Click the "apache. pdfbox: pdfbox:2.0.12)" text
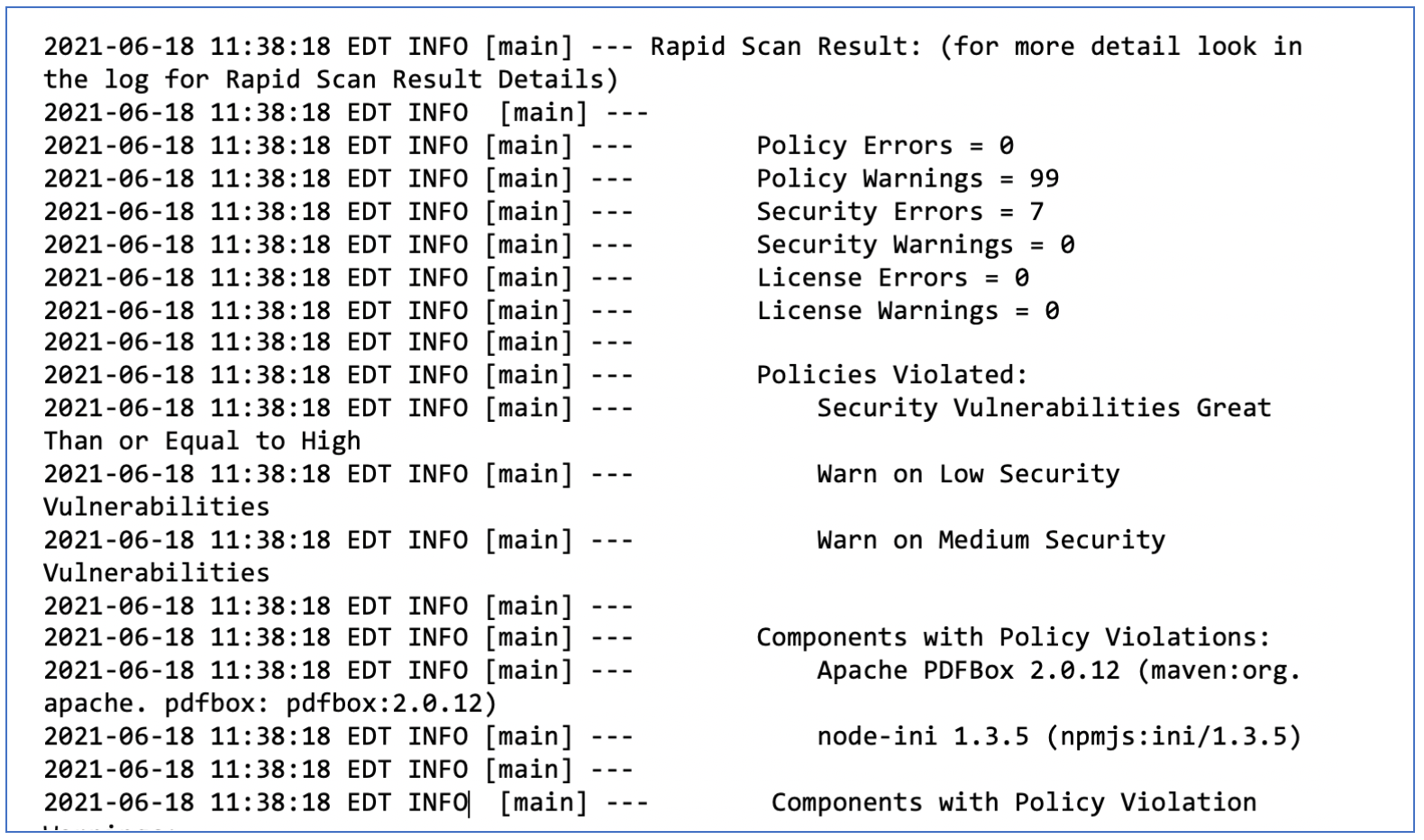Screen dimensions: 1424x840 pos(269,703)
